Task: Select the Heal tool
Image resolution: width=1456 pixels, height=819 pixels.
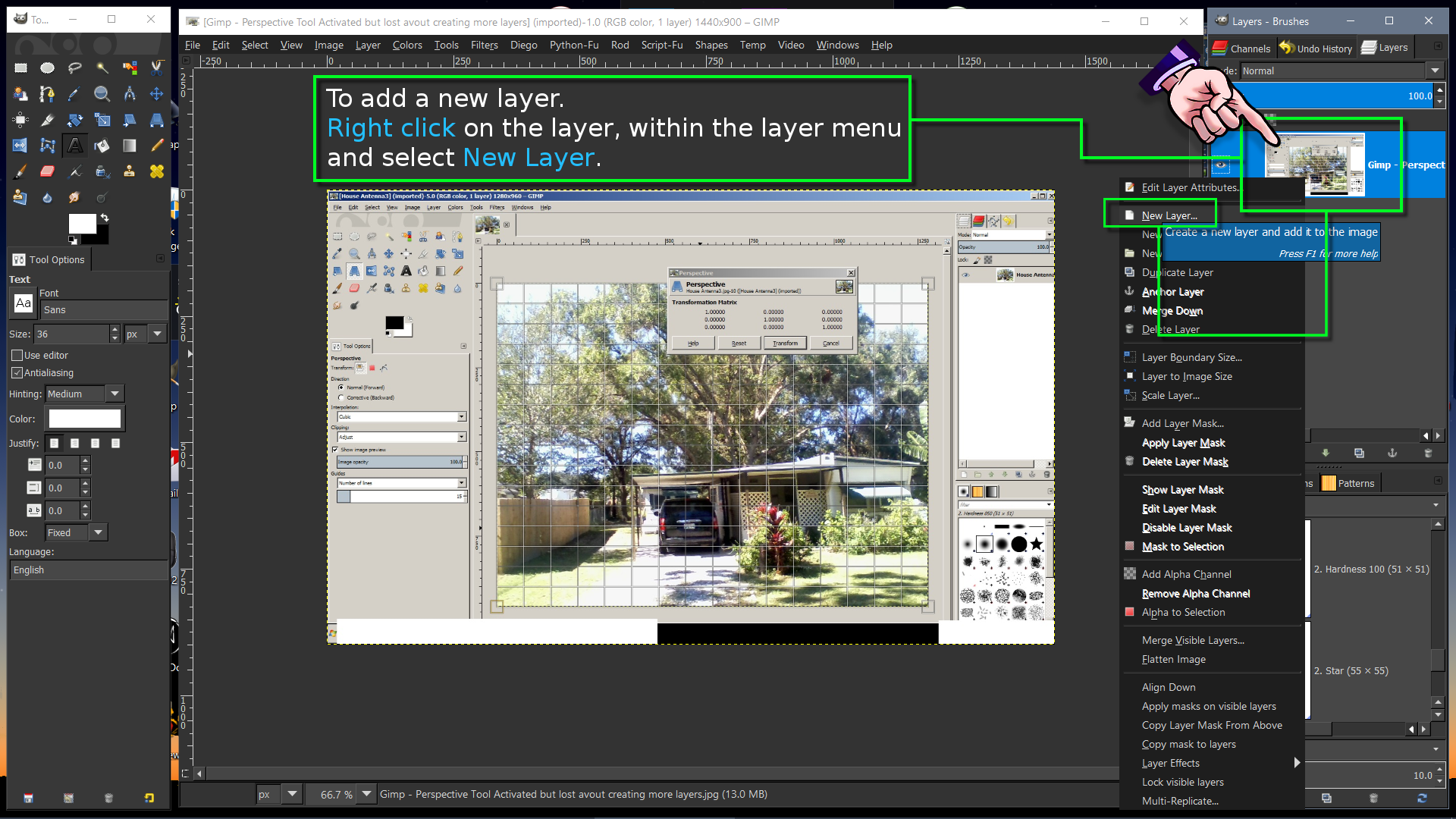Action: pos(157,172)
